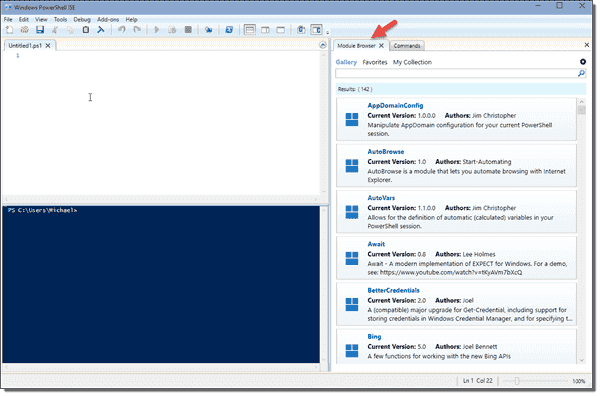Viewport: 600px width, 396px height.
Task: Click the Bing module tile icon
Action: coord(352,350)
